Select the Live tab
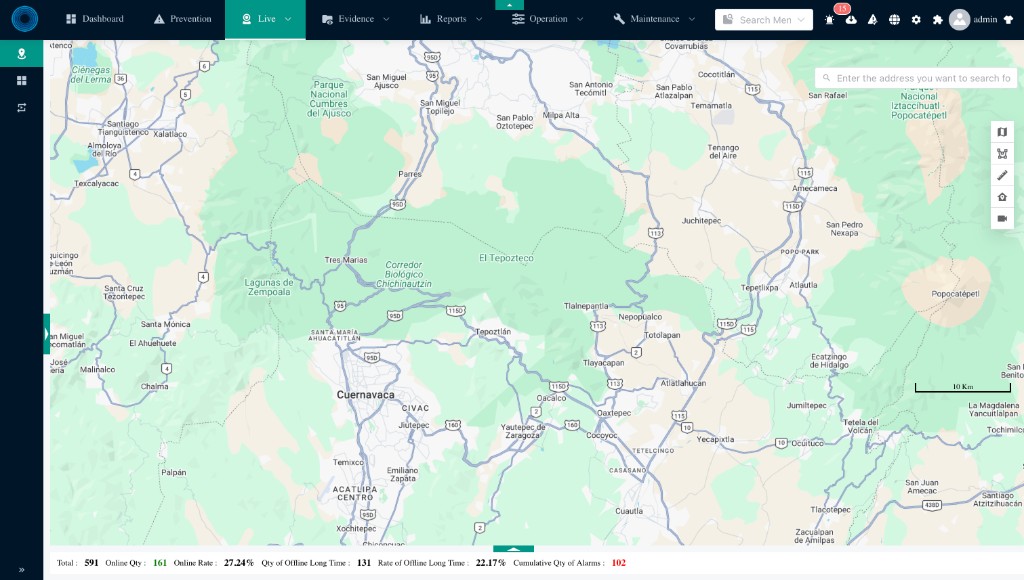 [x=265, y=20]
